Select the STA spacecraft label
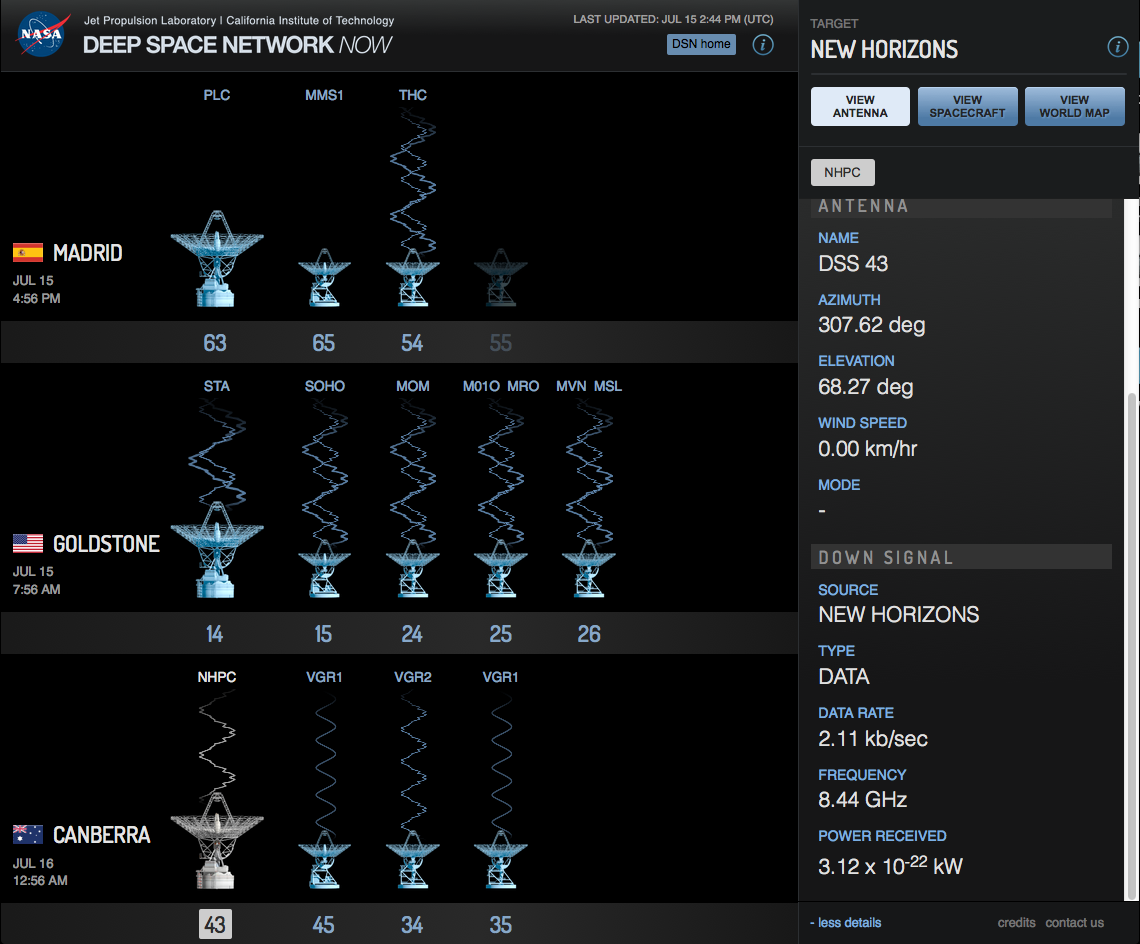 pos(217,386)
